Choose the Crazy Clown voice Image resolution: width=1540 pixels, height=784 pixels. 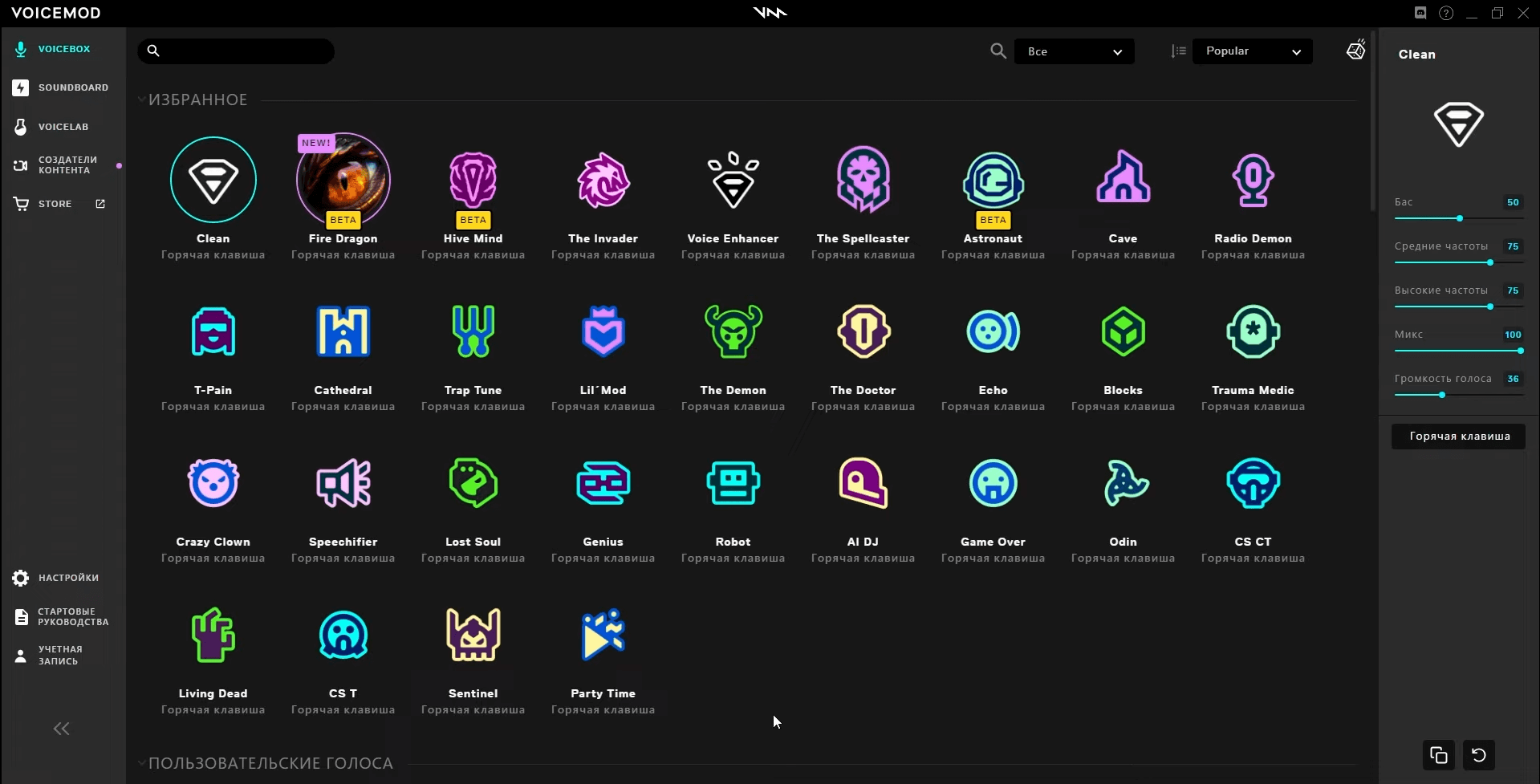(213, 483)
